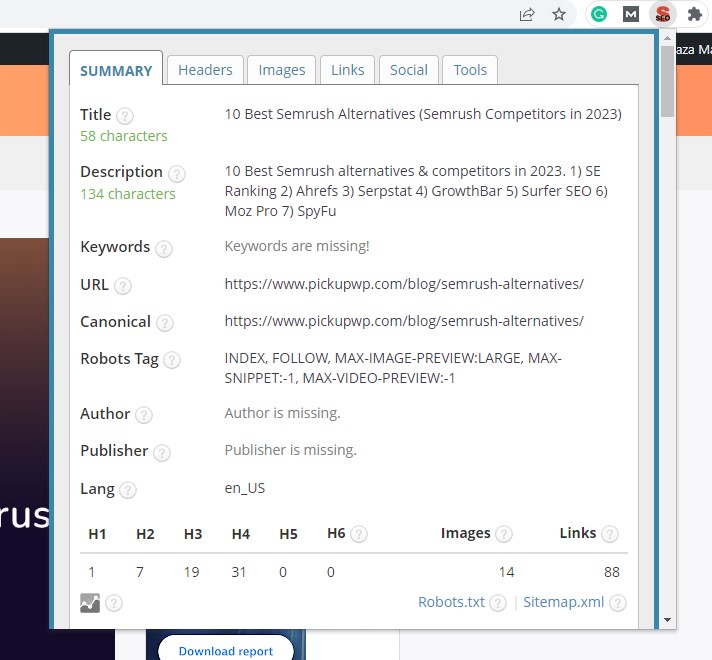Open the Tools tab
The image size is (712, 660).
[470, 70]
